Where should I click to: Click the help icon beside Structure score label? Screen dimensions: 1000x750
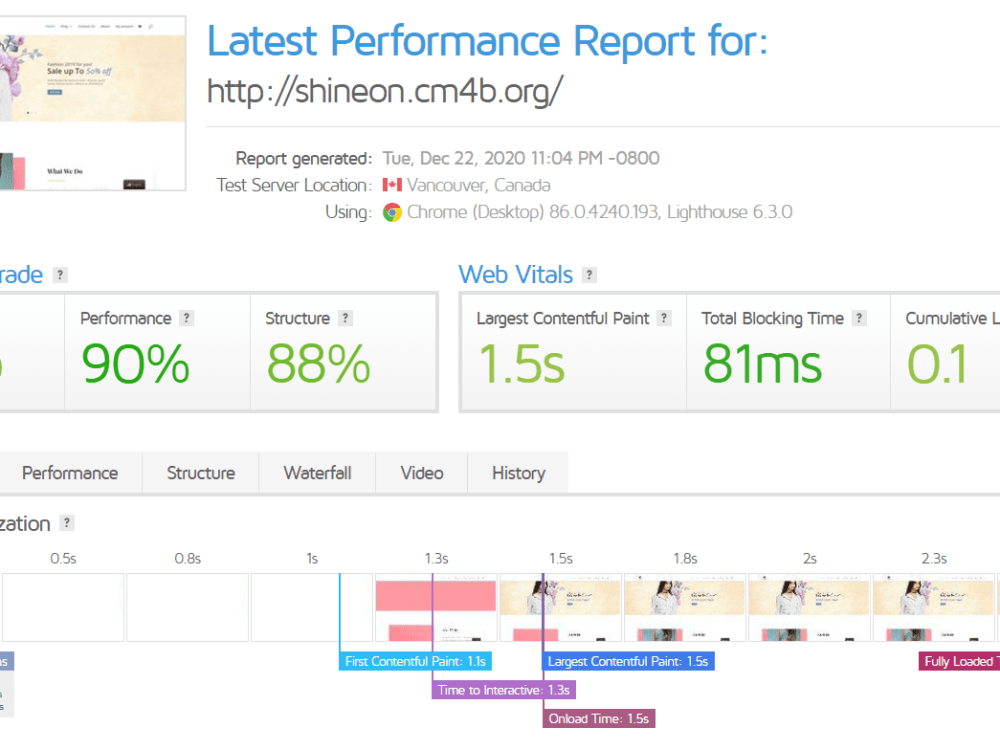pyautogui.click(x=345, y=318)
